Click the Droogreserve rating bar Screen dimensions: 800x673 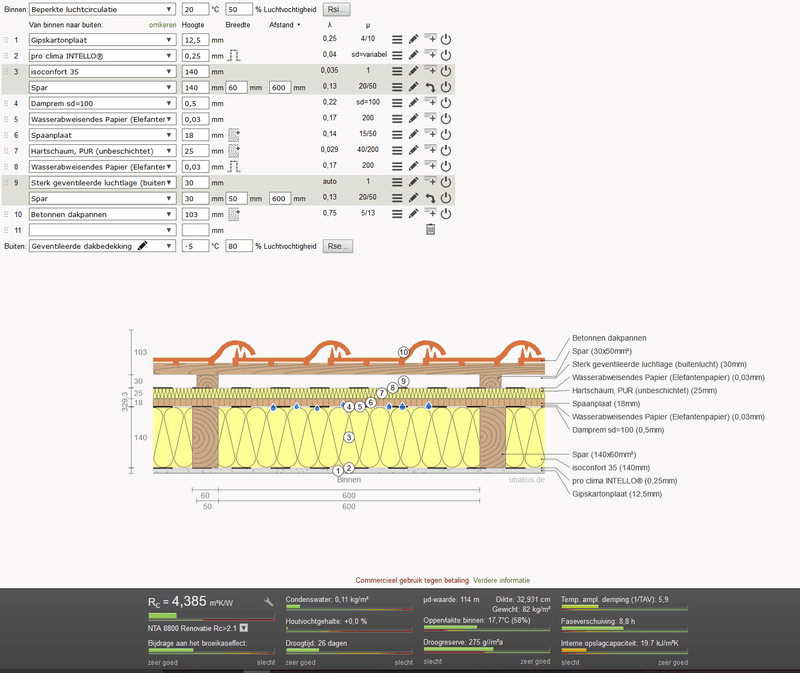coord(487,650)
